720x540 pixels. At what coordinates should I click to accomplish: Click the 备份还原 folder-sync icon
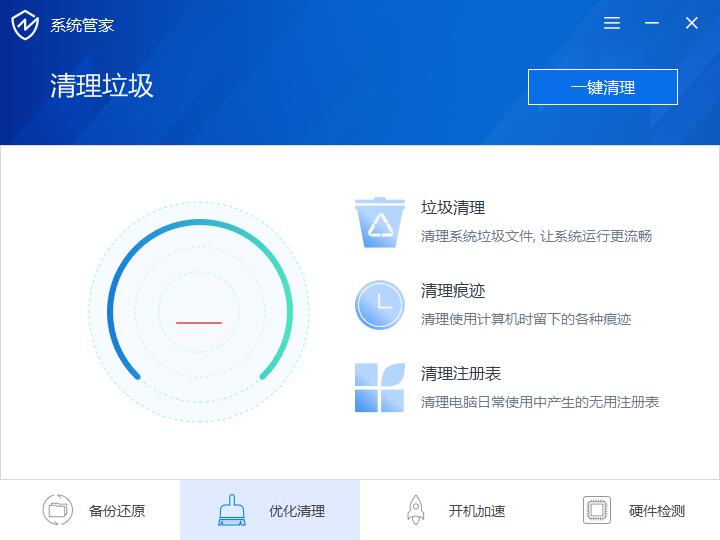click(58, 510)
